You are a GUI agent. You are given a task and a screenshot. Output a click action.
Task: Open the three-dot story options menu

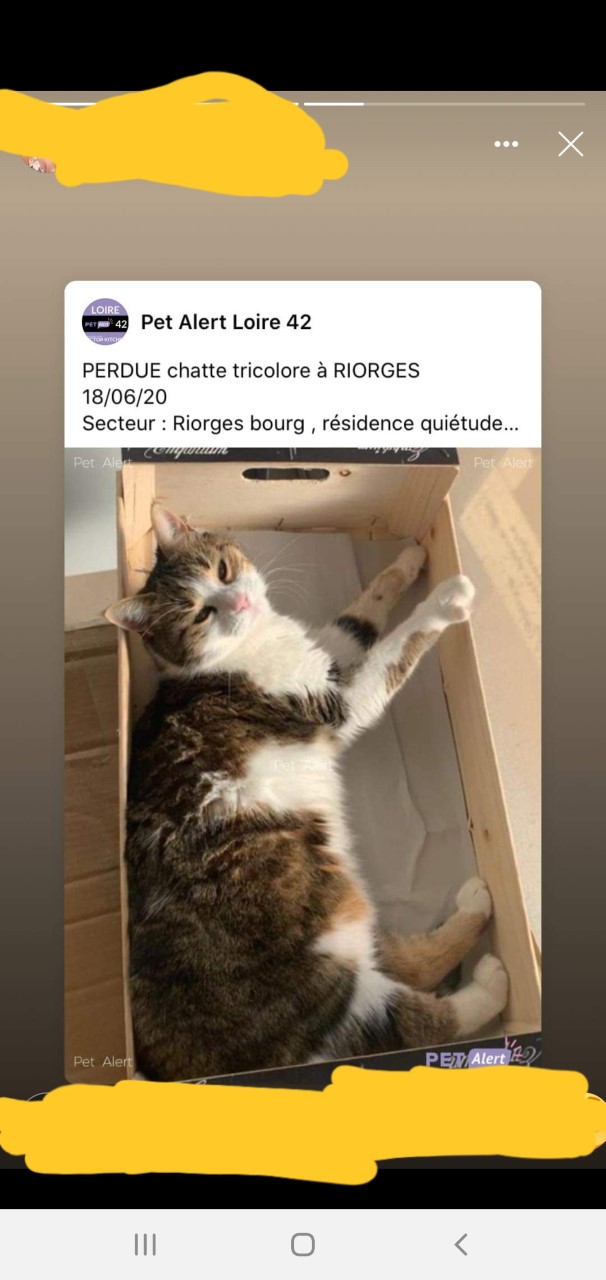(x=506, y=144)
